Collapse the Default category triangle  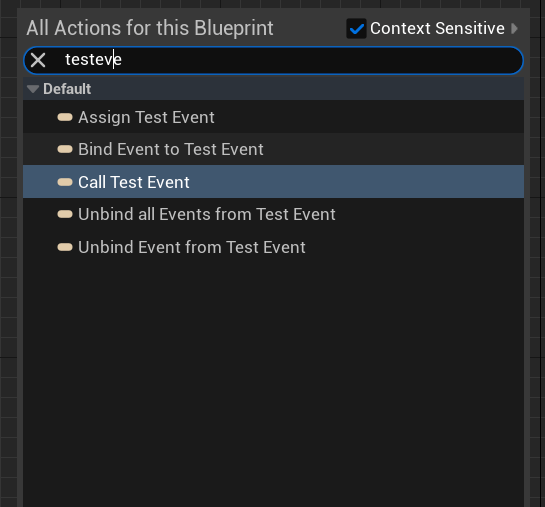tap(33, 89)
